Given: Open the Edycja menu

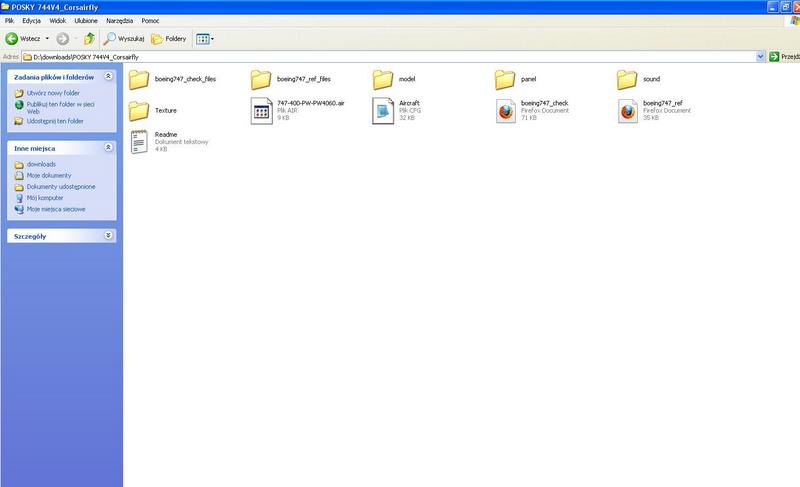Looking at the screenshot, I should 31,21.
